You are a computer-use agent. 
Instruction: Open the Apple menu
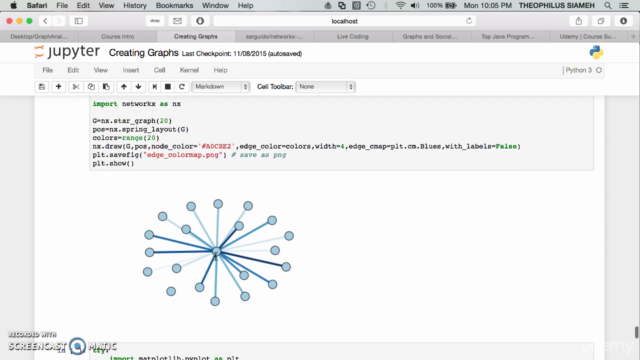[x=13, y=5]
